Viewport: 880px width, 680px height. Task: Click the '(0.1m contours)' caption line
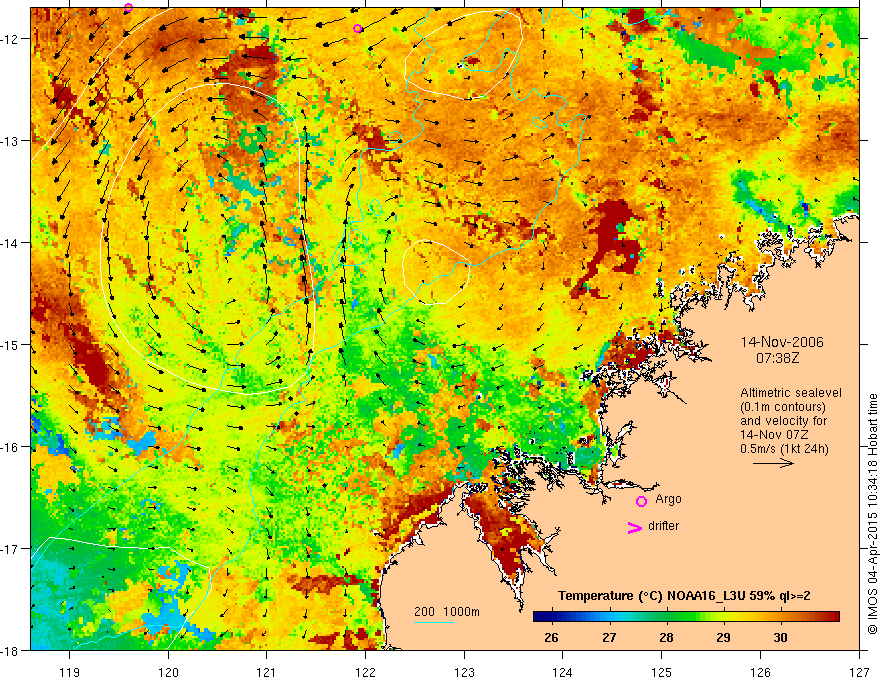[783, 407]
